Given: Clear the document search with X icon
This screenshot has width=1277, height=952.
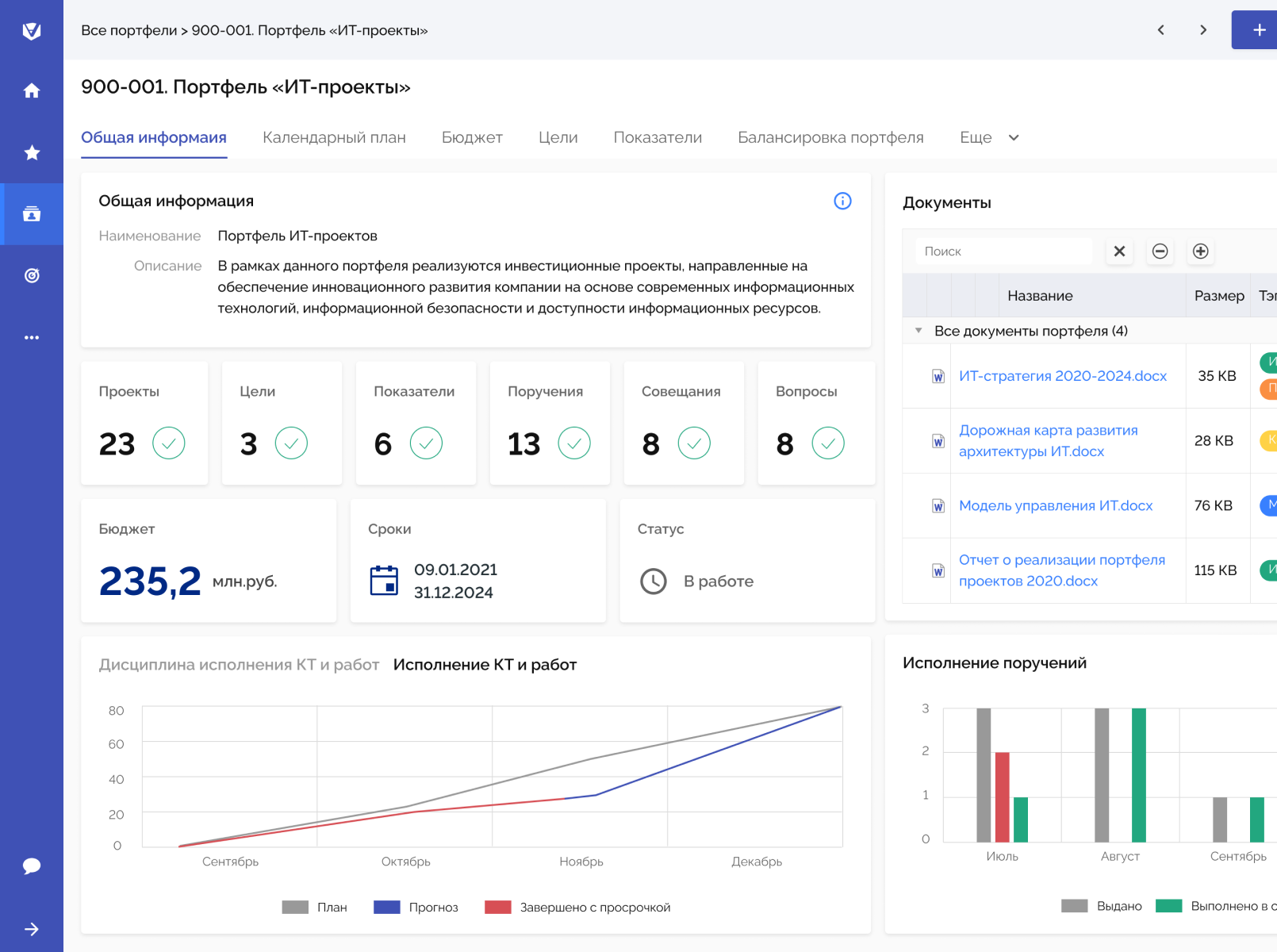Looking at the screenshot, I should point(1119,251).
